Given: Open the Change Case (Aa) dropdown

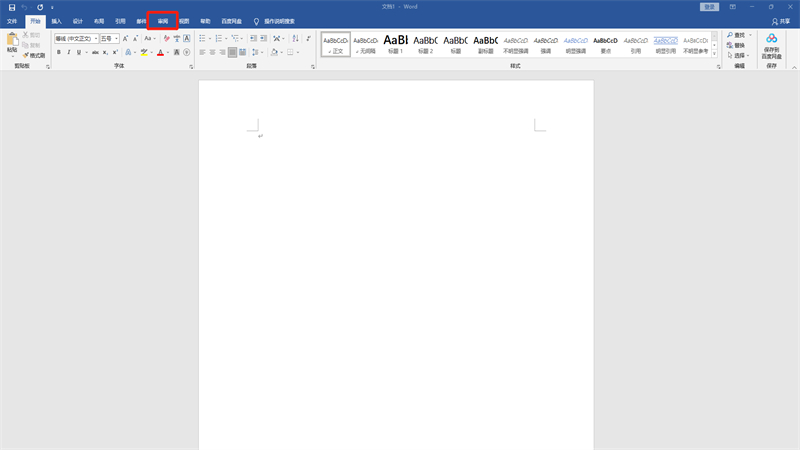Looking at the screenshot, I should point(149,38).
